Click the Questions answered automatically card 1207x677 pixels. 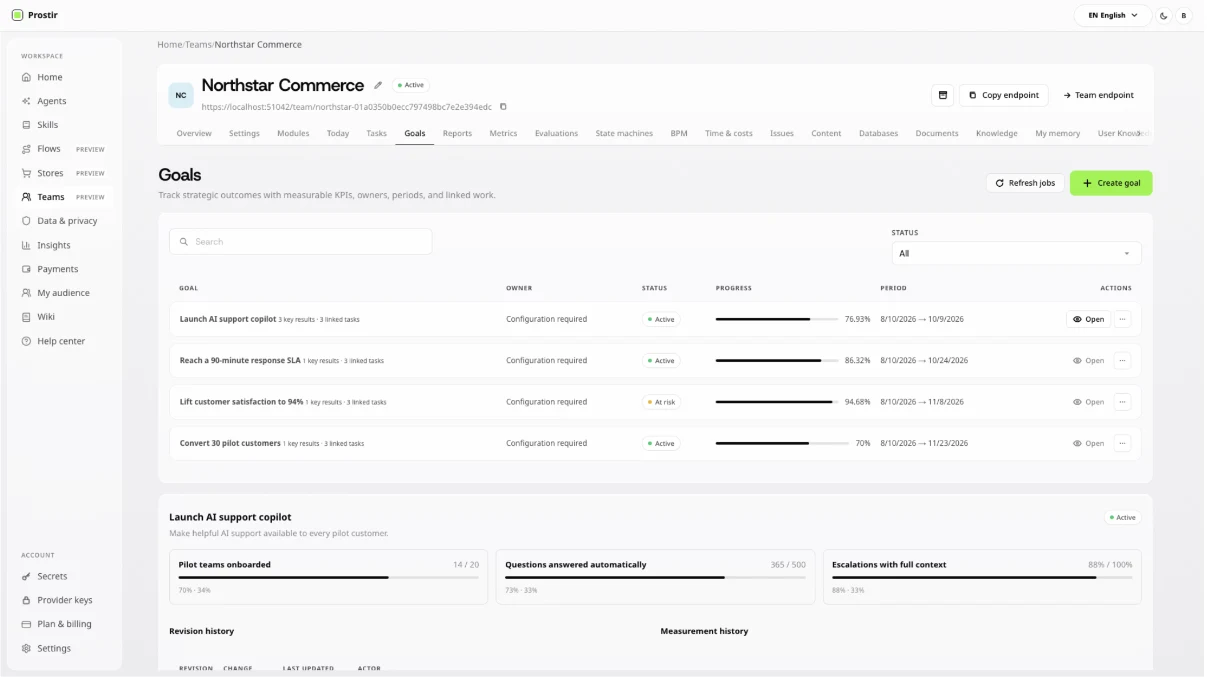[x=655, y=577]
